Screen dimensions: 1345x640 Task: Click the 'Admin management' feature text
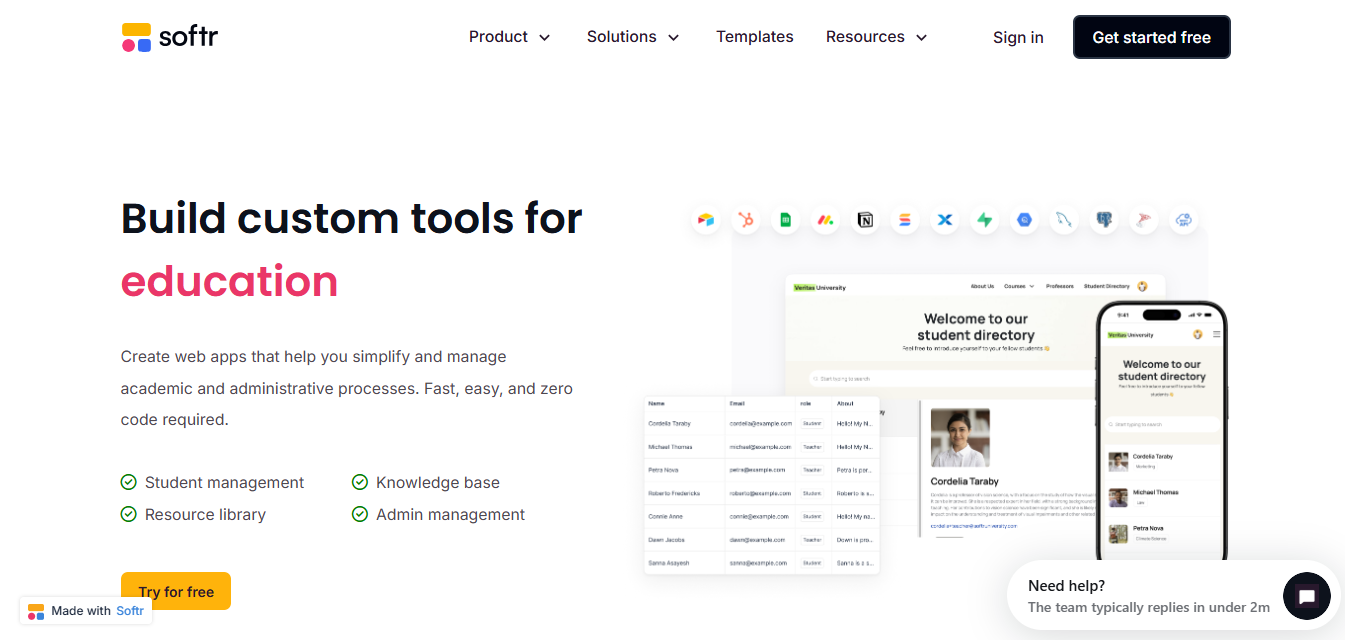[450, 514]
